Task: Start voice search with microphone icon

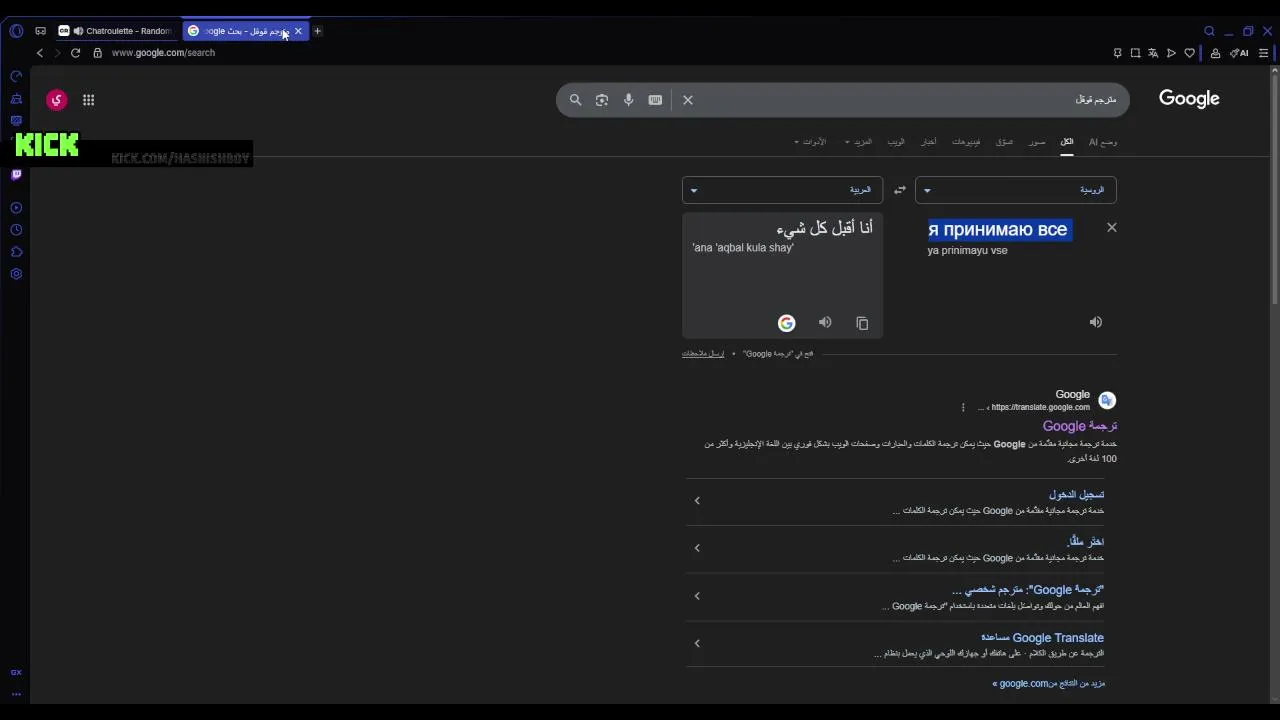Action: pyautogui.click(x=628, y=100)
